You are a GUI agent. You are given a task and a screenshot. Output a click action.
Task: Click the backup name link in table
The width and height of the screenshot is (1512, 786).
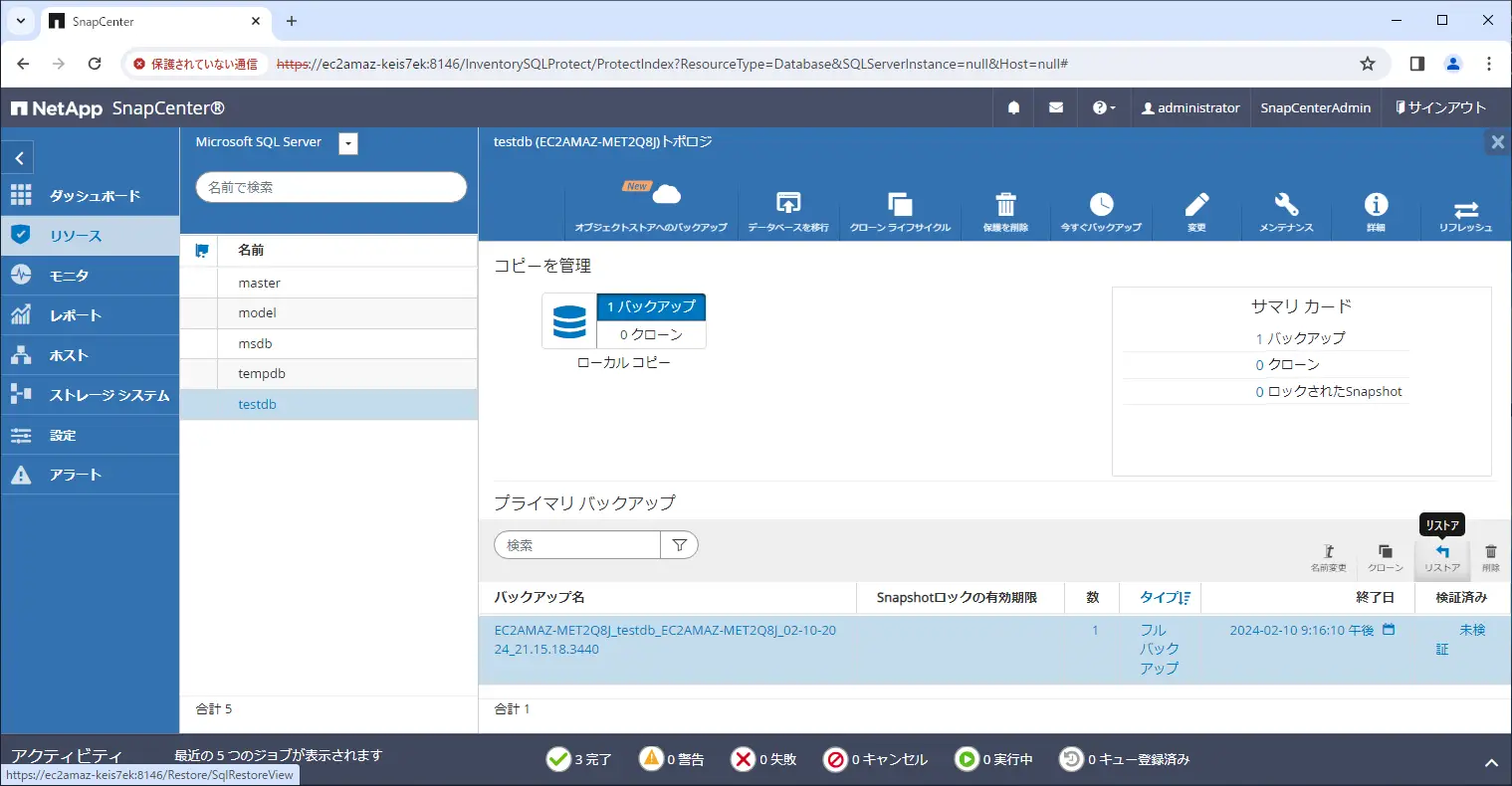[x=665, y=640]
